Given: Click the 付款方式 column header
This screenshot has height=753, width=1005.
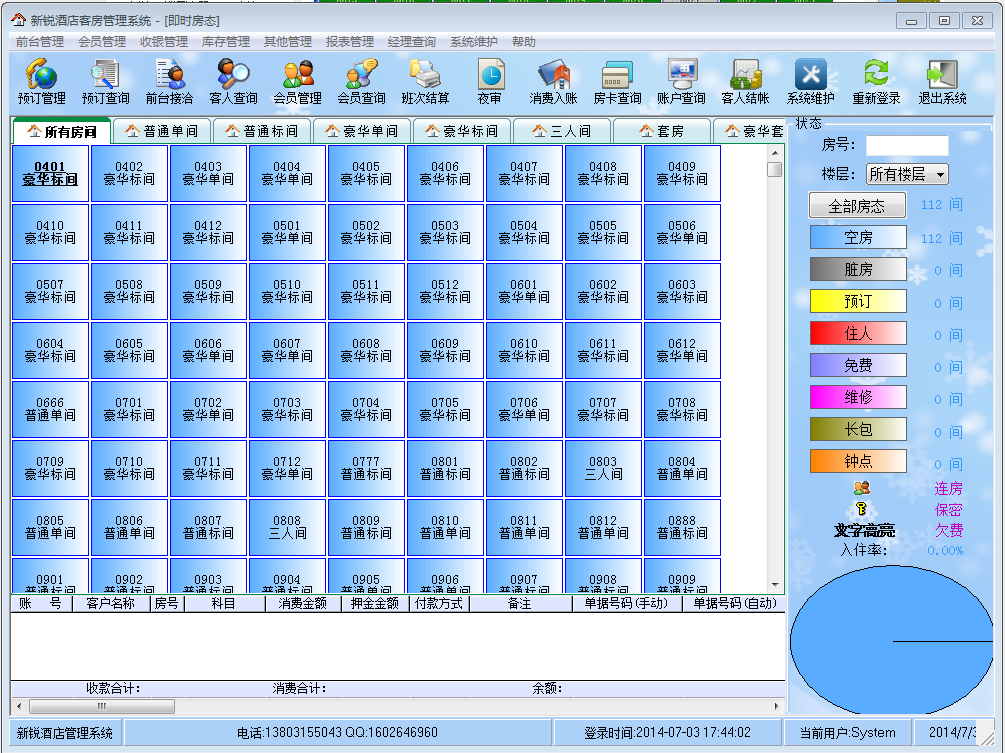Looking at the screenshot, I should pos(438,604).
